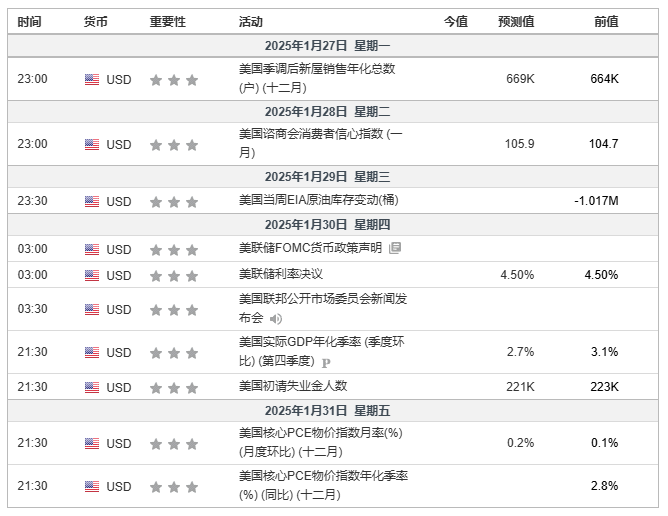Image resolution: width=668 pixels, height=516 pixels.
Task: Click the P icon beside GDP年化季率
Action: [x=326, y=362]
